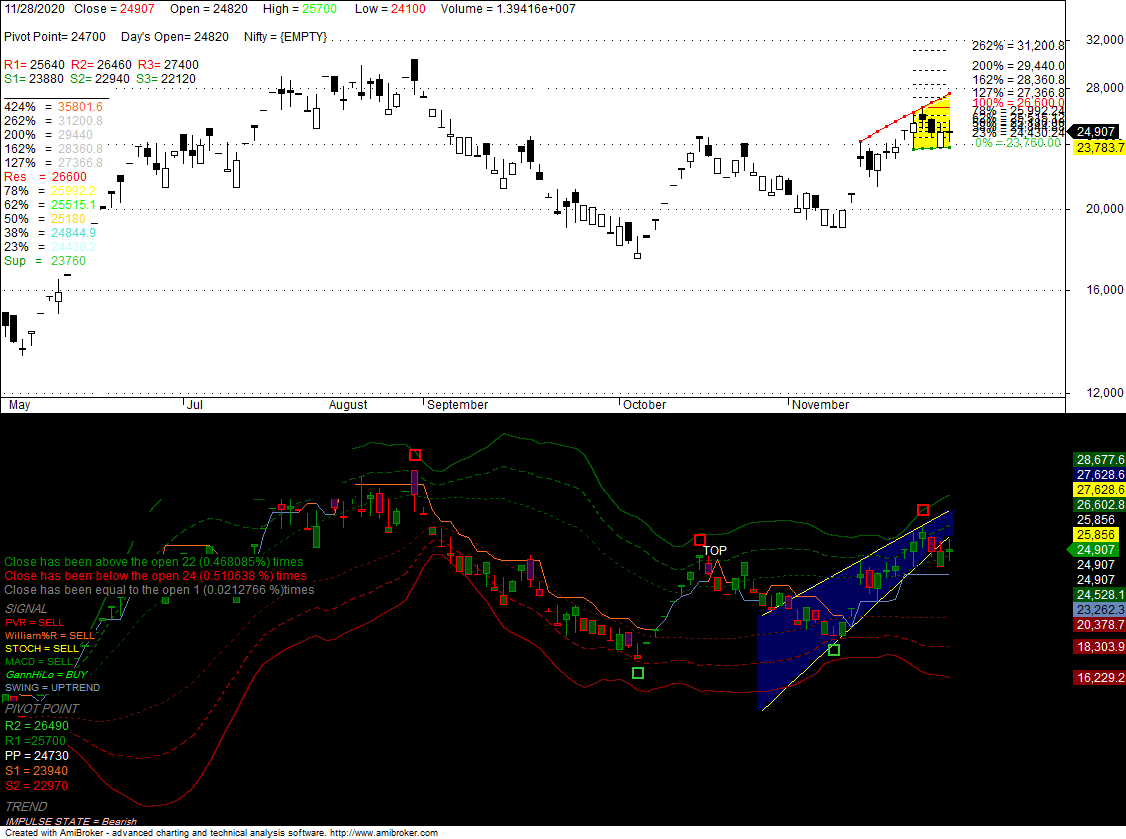This screenshot has width=1126, height=839.
Task: Select the 'William%R = SELL' signal
Action: click(50, 636)
